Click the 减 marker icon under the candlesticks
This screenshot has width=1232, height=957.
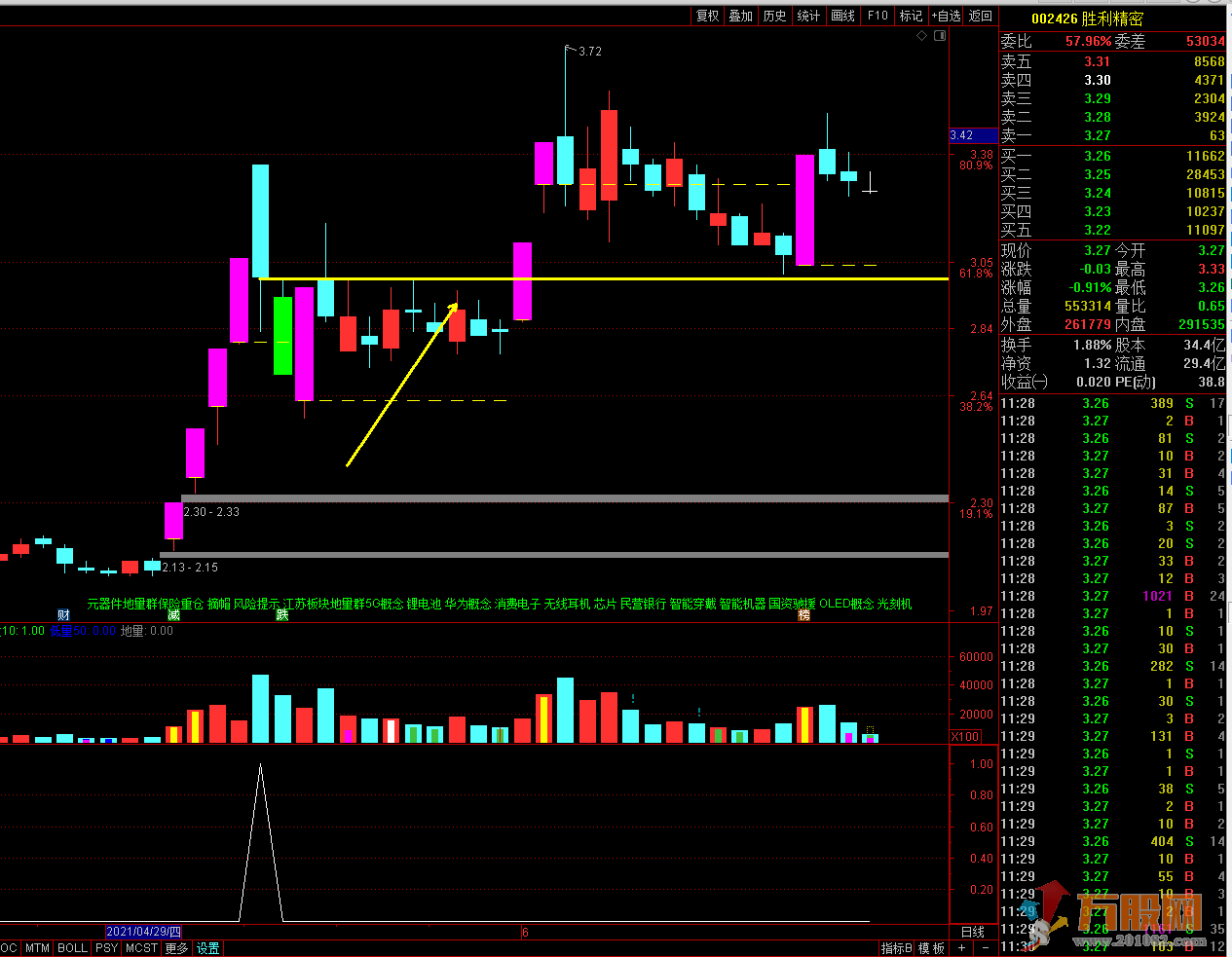pyautogui.click(x=173, y=614)
